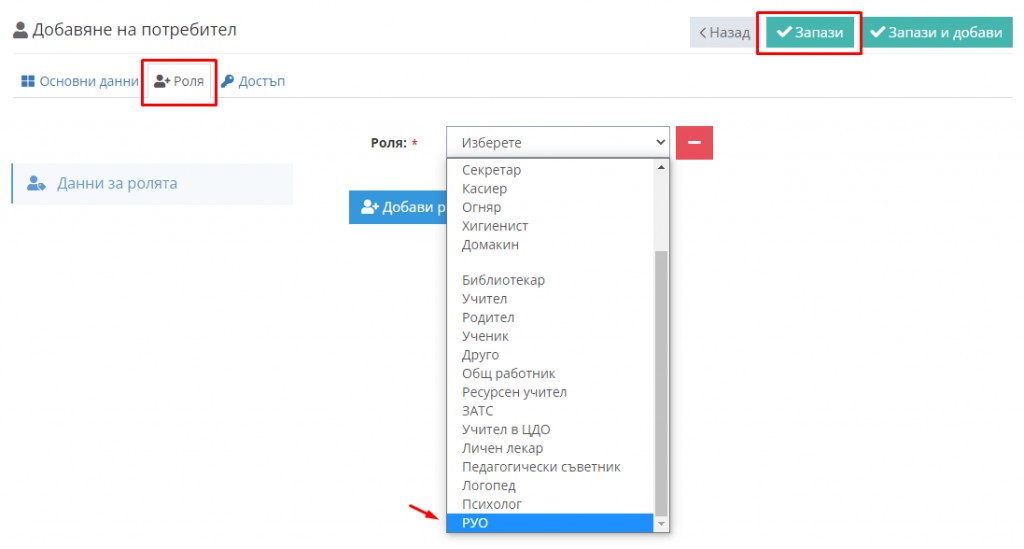Open the Данни за ролята panel item
The image size is (1024, 549).
[152, 183]
